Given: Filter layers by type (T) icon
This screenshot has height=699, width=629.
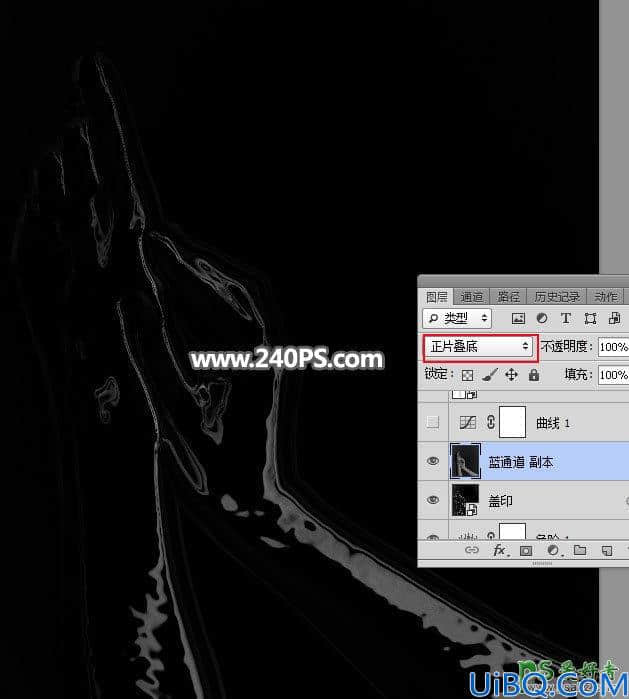Looking at the screenshot, I should [566, 318].
